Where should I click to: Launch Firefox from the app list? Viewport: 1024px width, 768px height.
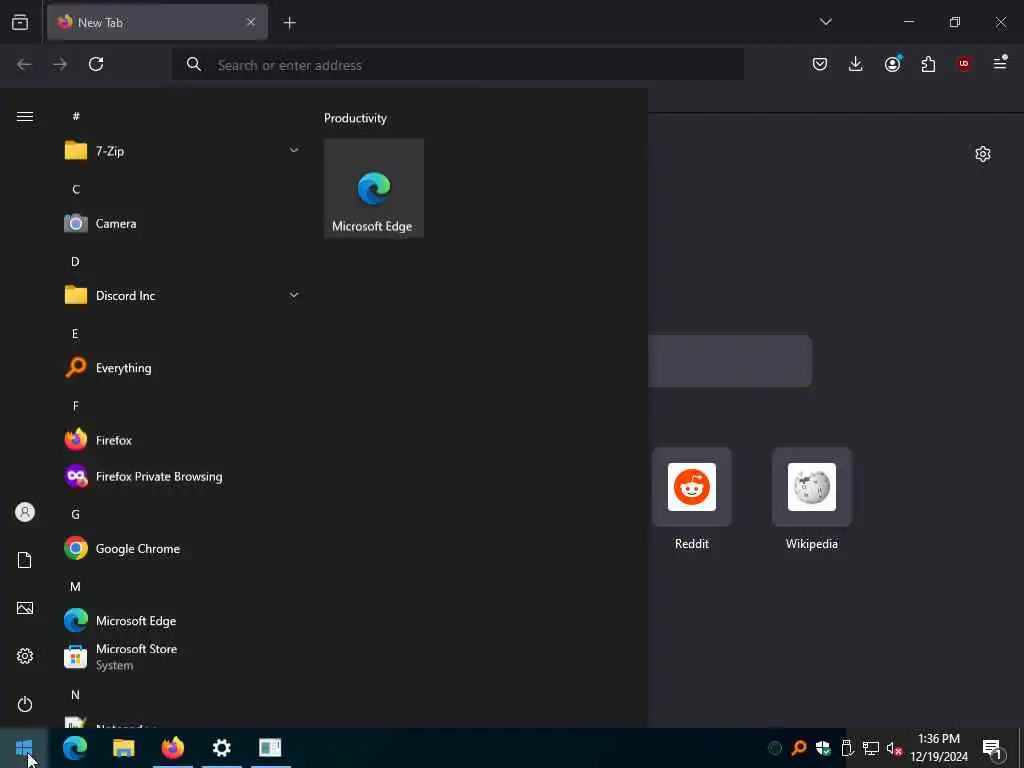182,440
